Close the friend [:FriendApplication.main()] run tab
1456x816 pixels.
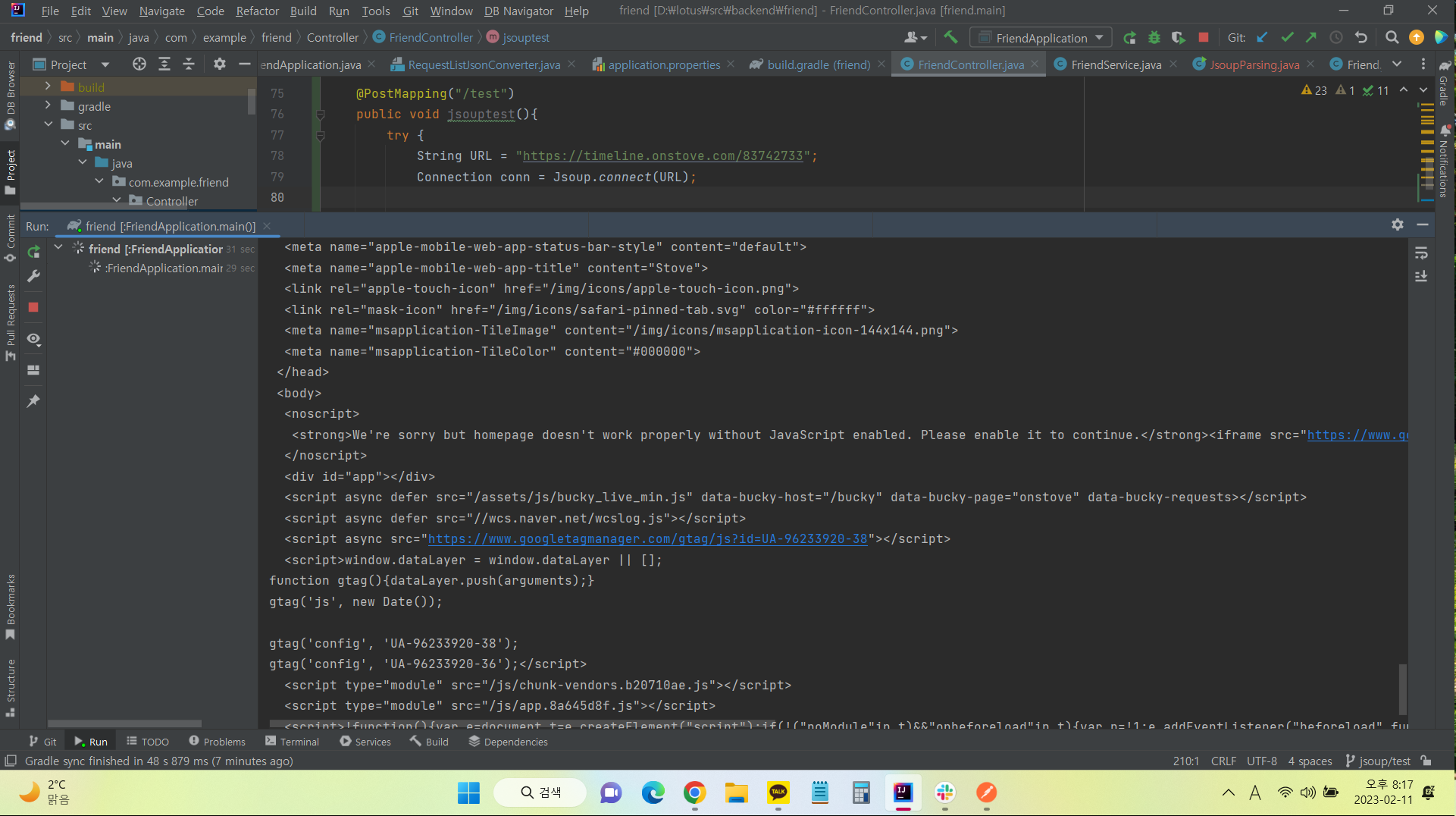coord(267,226)
